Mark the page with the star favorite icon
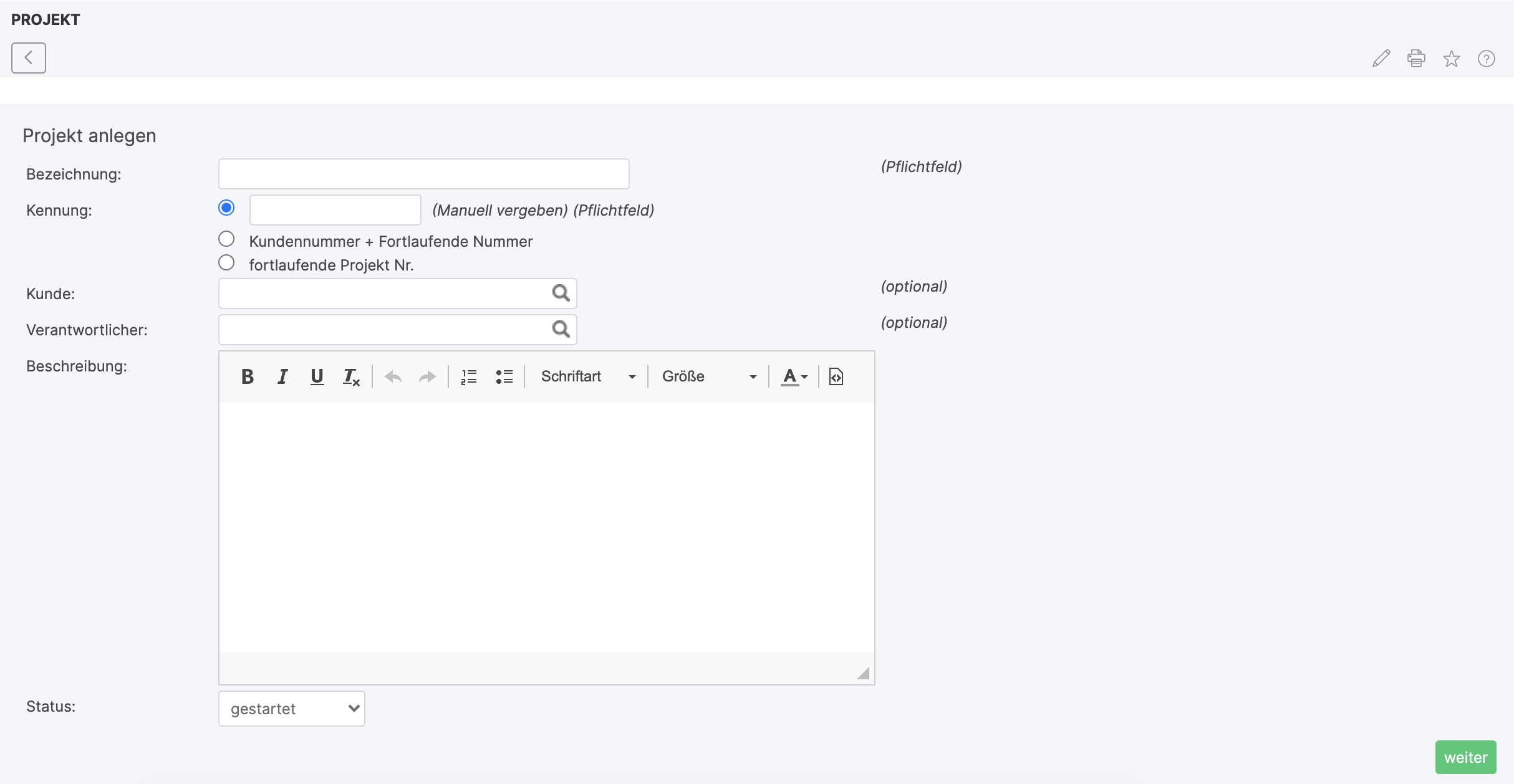This screenshot has height=784, width=1514. pos(1452,59)
